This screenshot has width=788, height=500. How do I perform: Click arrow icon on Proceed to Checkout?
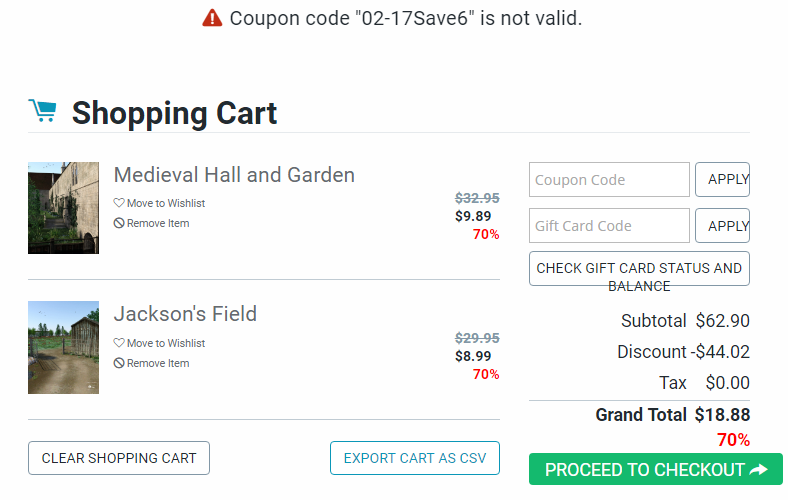[x=758, y=469]
